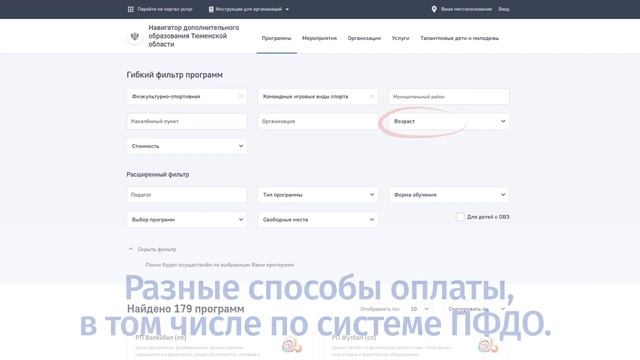Click the services portal grid icon
Viewport: 640px width, 360px height.
[131, 9]
